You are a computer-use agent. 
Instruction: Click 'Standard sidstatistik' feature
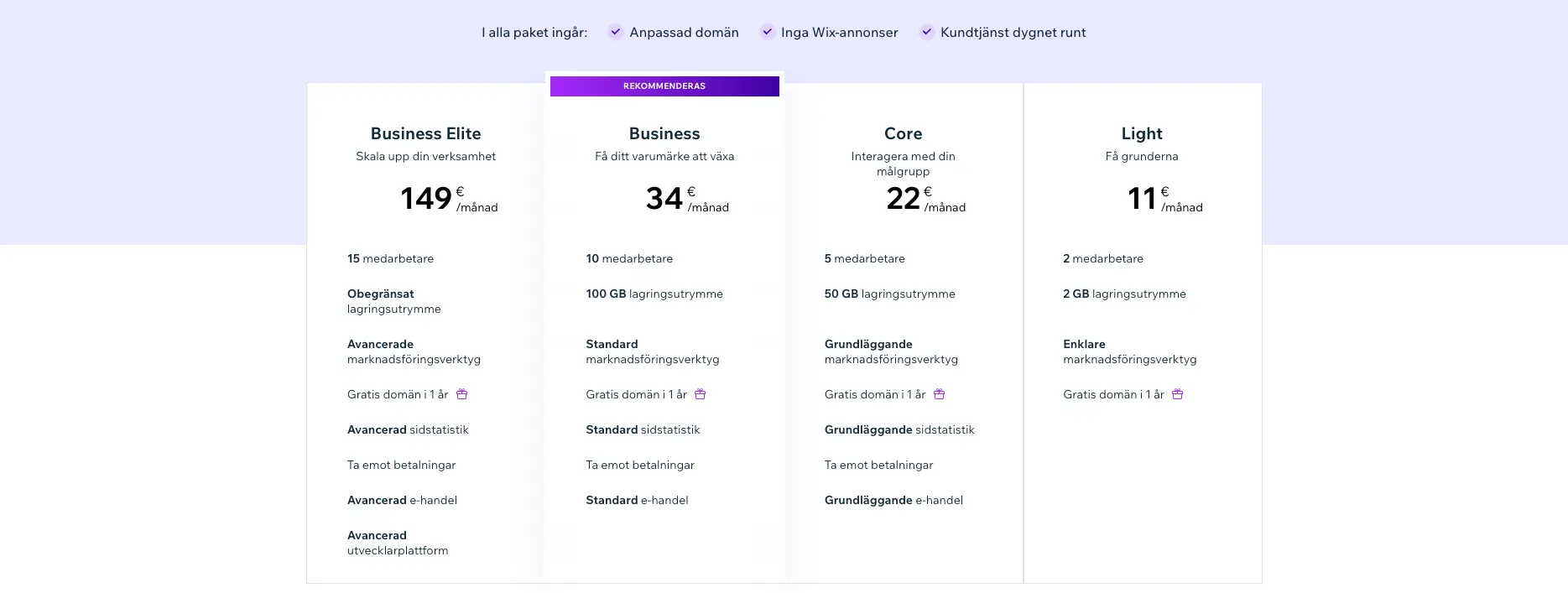click(643, 429)
